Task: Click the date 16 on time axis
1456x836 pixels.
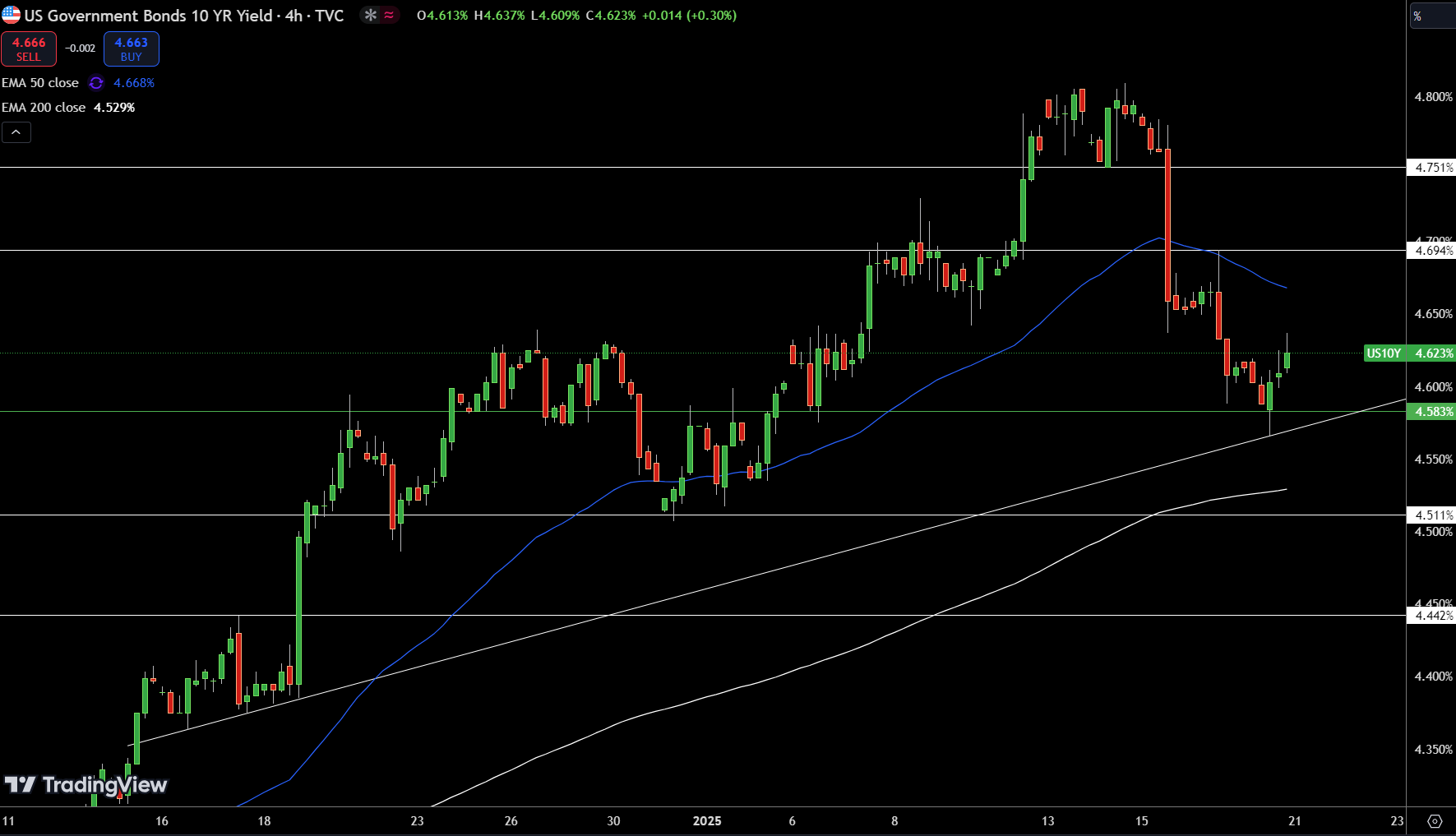Action: pos(162,821)
